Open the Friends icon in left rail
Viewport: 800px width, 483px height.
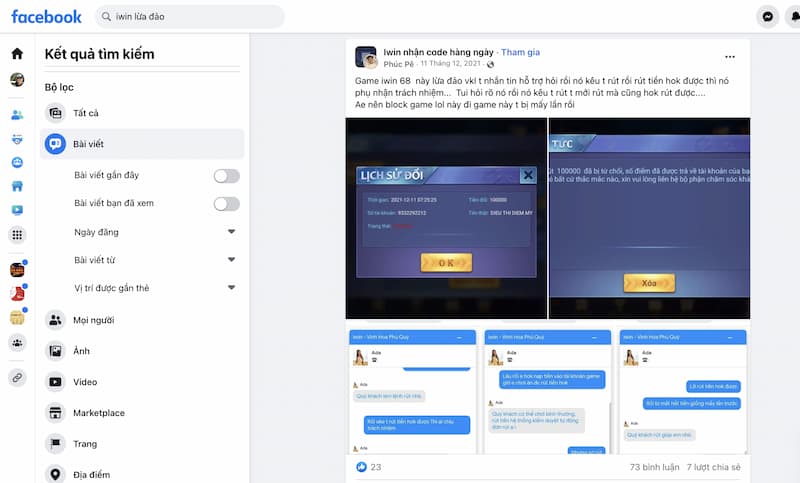tap(17, 114)
